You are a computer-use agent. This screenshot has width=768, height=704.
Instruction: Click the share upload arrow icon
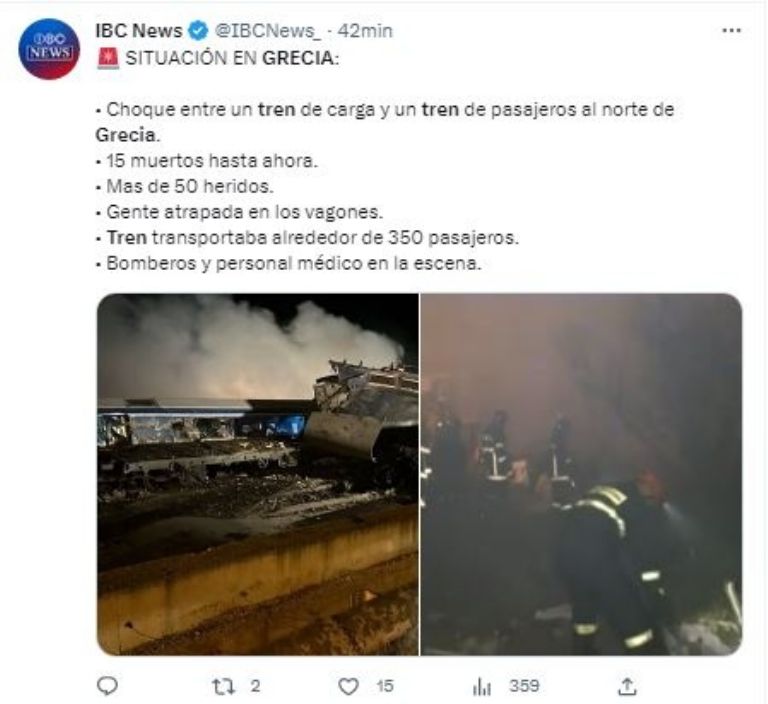pyautogui.click(x=627, y=686)
